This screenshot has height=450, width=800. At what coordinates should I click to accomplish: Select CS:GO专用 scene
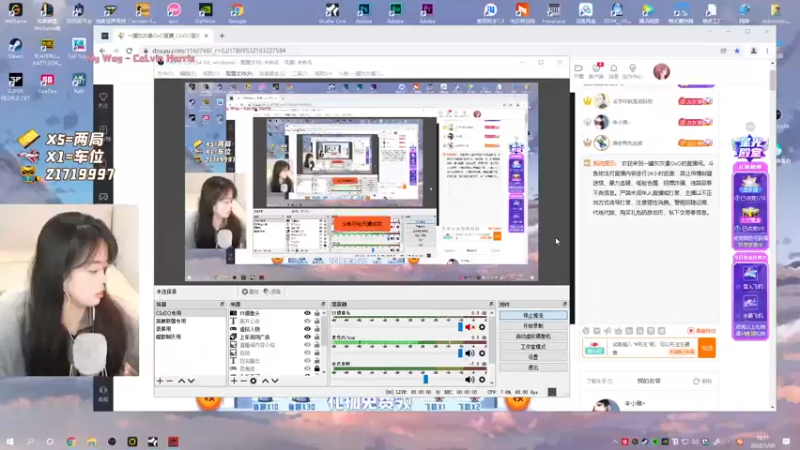click(189, 313)
